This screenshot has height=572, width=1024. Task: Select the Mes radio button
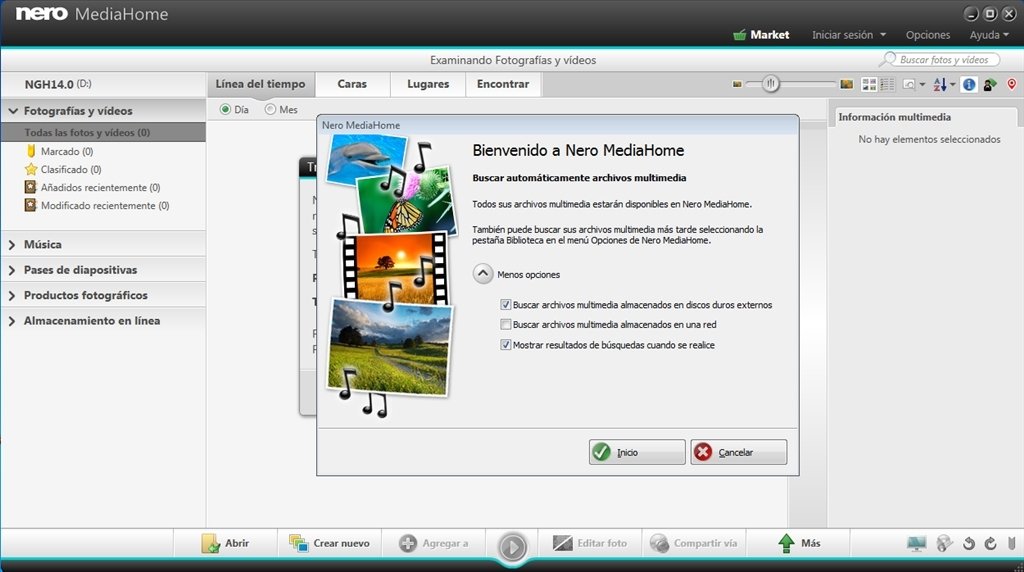270,110
